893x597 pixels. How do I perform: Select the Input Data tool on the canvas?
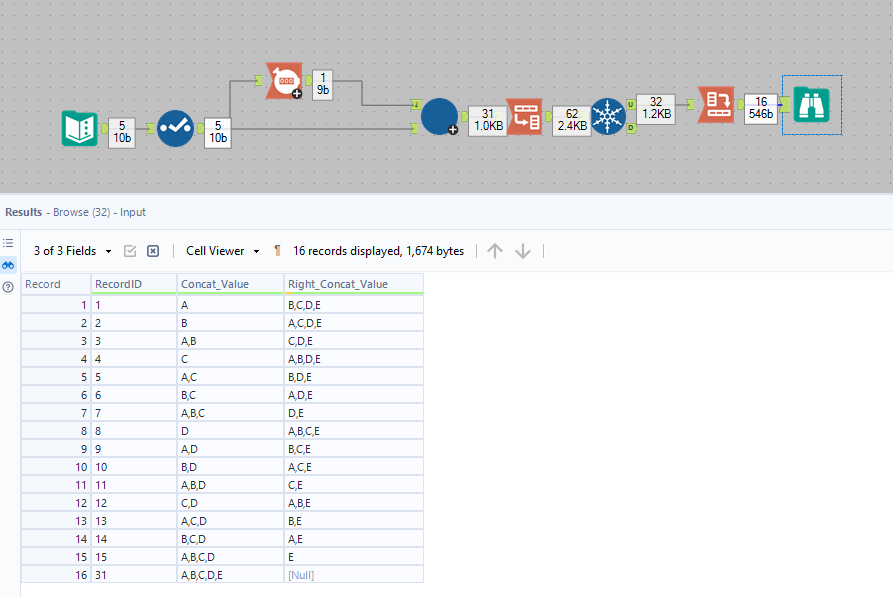[x=79, y=128]
